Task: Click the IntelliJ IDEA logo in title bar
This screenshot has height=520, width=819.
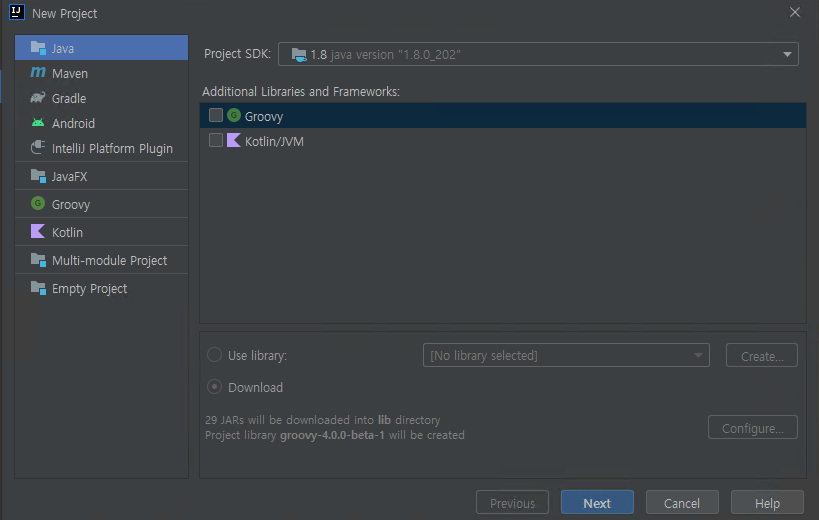Action: click(x=17, y=12)
